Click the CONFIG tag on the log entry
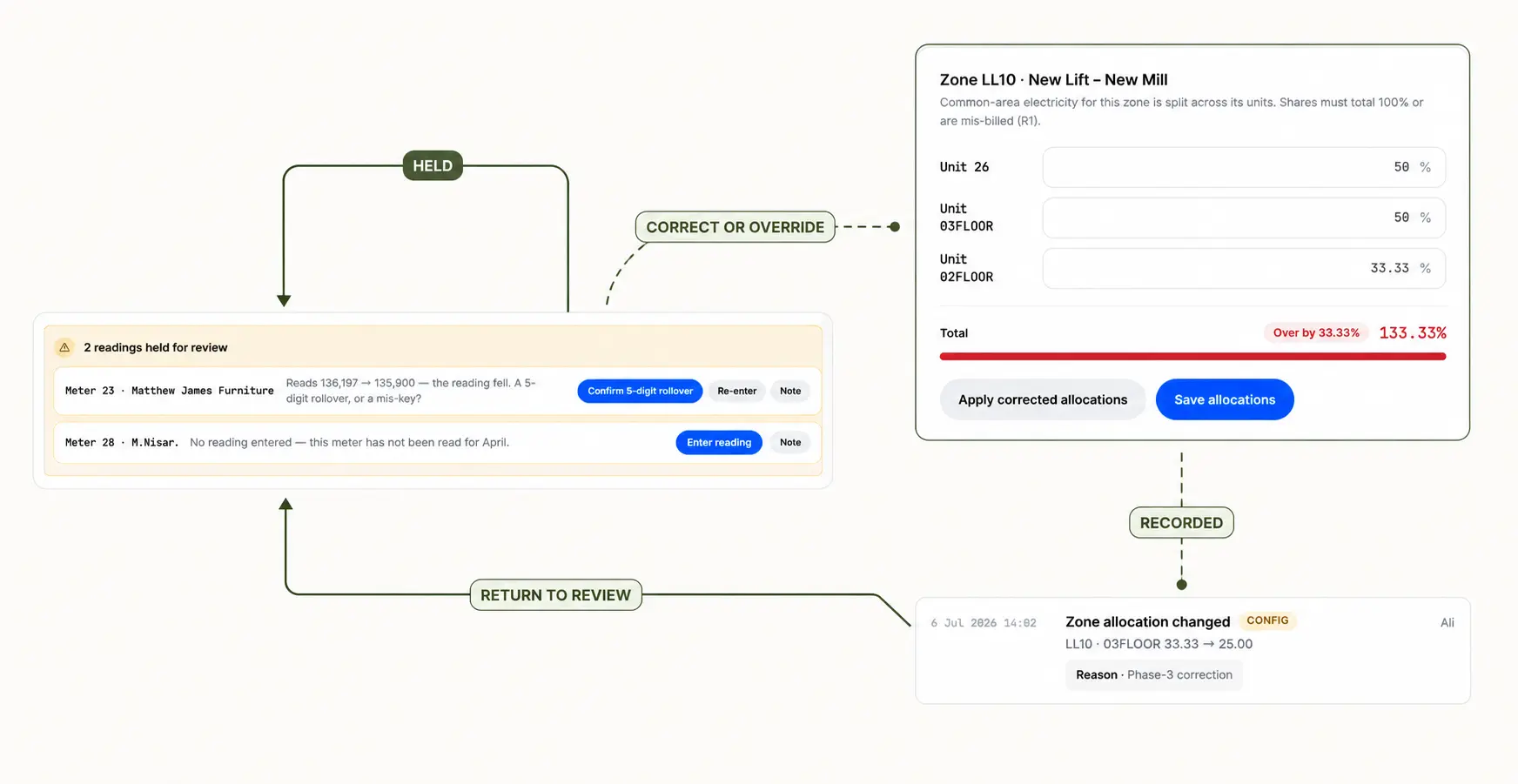This screenshot has width=1518, height=784. click(x=1267, y=620)
